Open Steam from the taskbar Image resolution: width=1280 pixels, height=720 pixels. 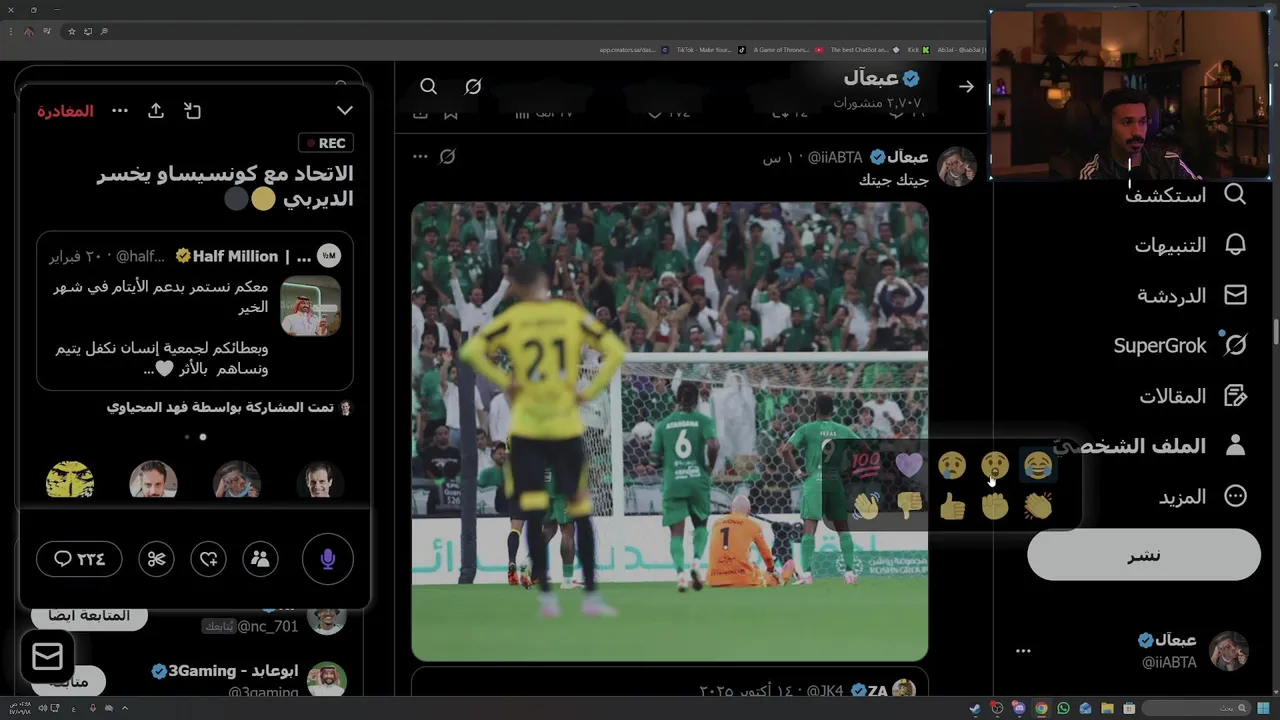pyautogui.click(x=973, y=708)
